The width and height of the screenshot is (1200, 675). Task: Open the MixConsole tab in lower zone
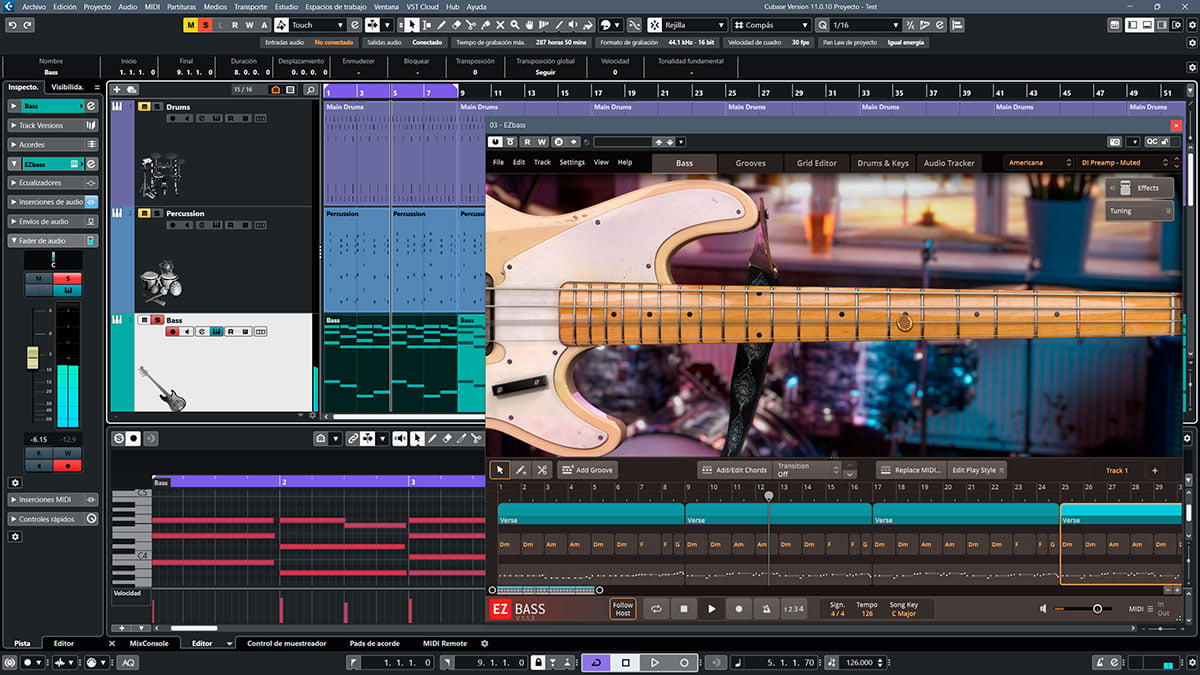148,643
